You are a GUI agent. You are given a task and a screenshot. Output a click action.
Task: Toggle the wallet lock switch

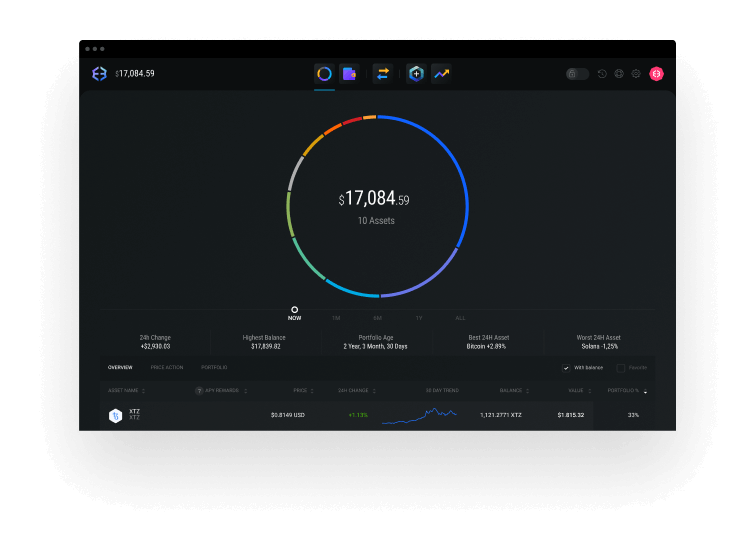click(577, 74)
